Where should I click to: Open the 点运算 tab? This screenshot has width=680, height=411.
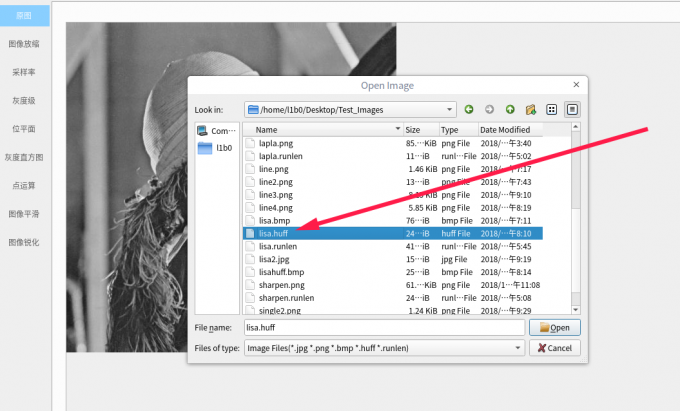[24, 186]
